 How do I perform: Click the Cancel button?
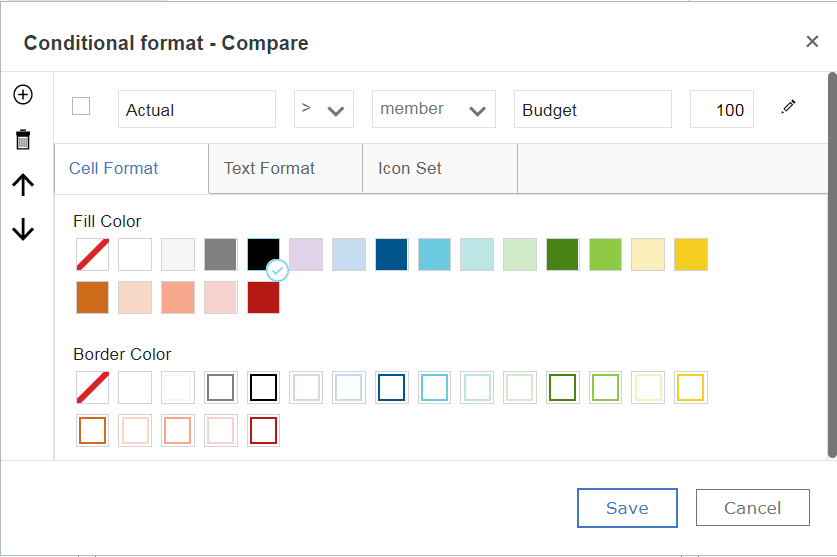[753, 508]
